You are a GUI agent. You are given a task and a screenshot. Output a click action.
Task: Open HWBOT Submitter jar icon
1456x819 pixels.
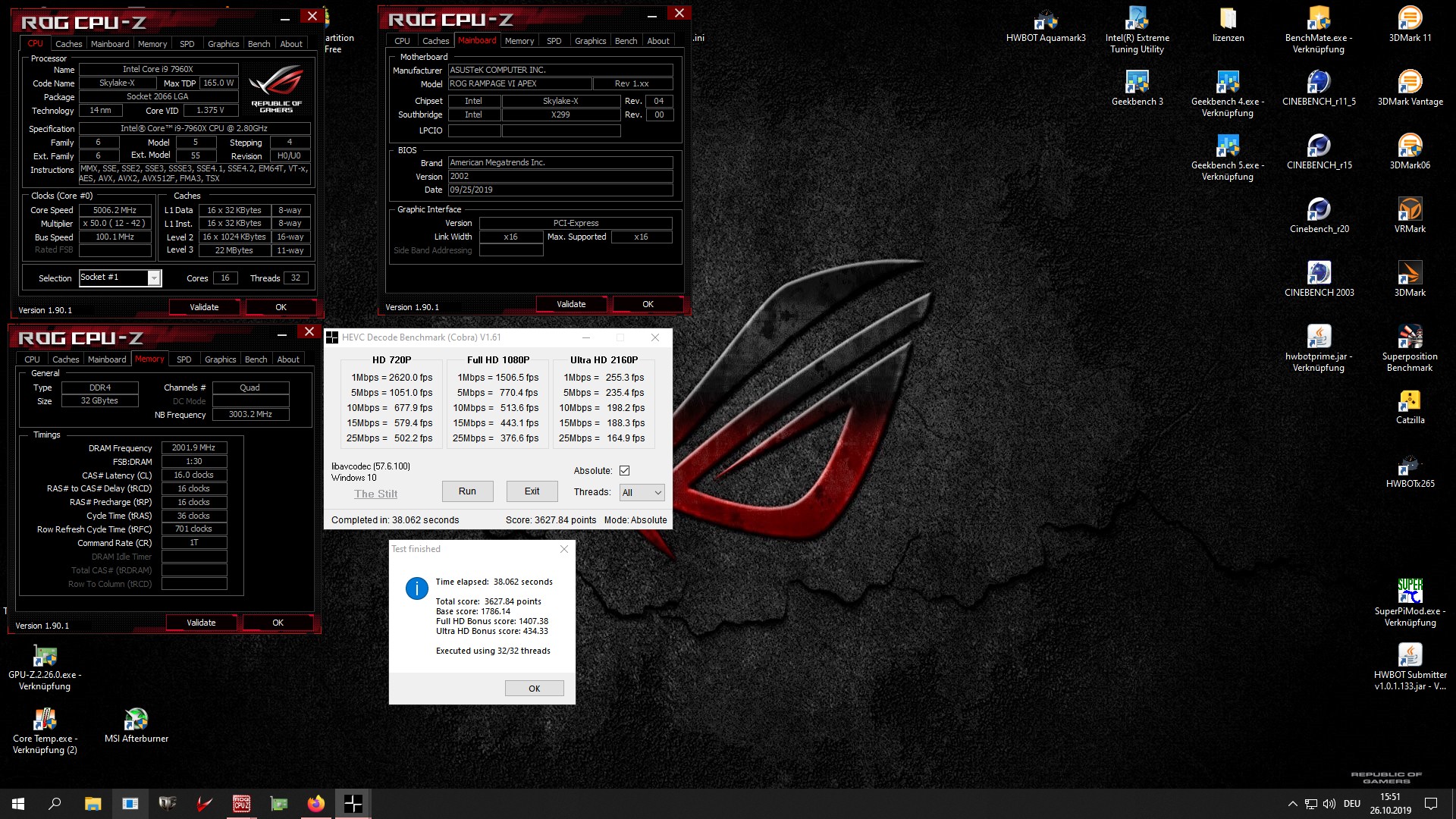click(1410, 667)
